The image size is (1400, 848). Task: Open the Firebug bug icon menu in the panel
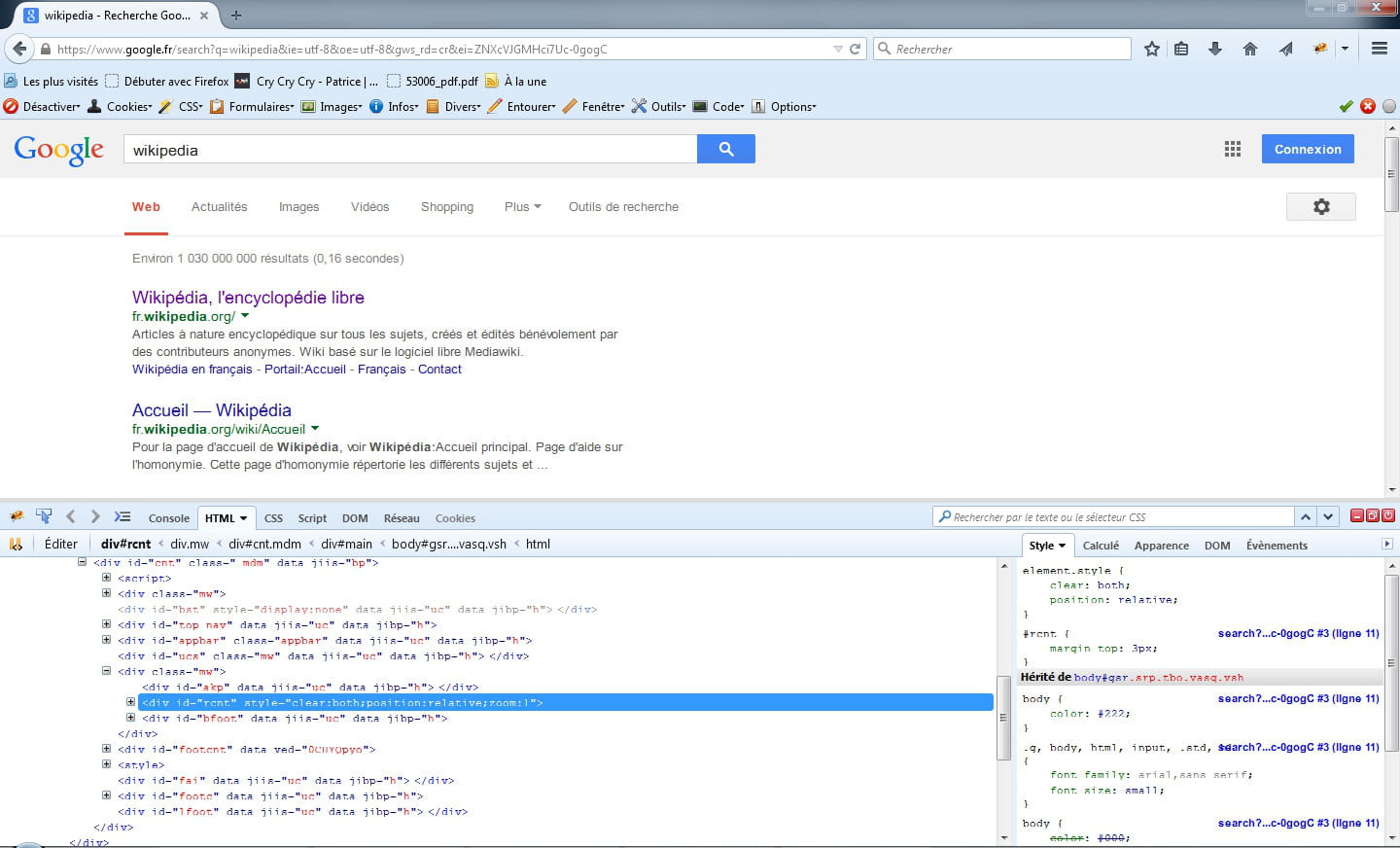pyautogui.click(x=17, y=516)
